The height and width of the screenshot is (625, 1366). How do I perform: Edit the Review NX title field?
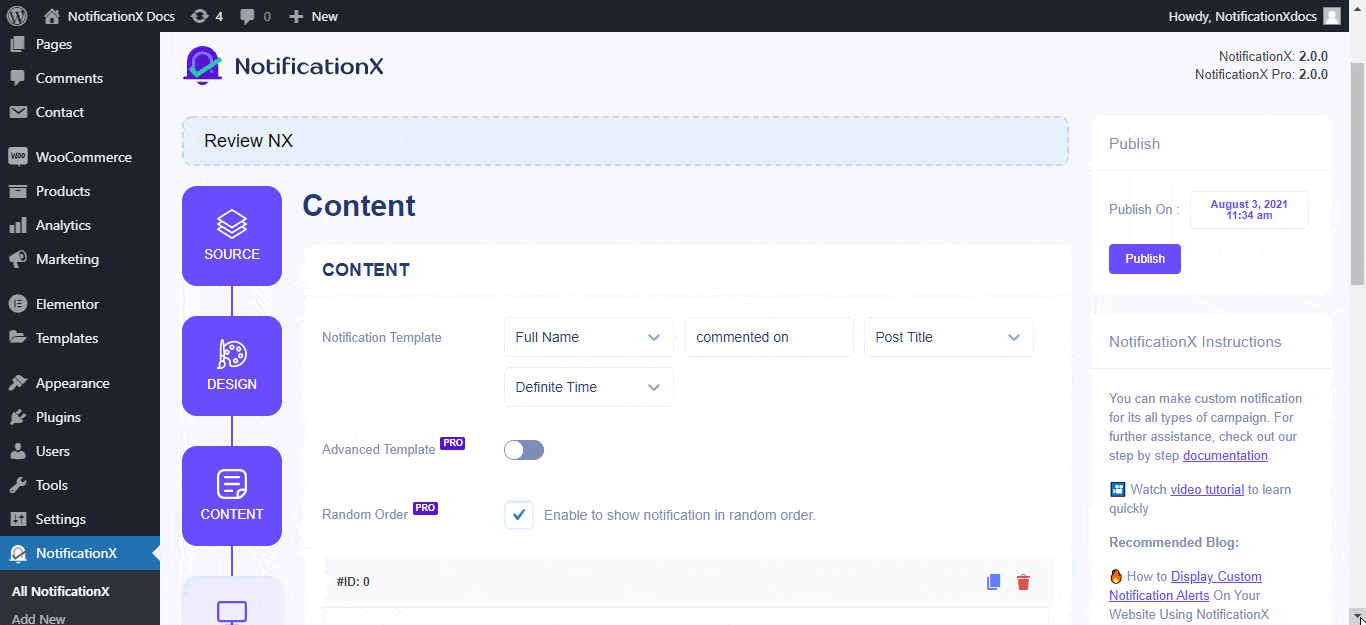click(625, 141)
